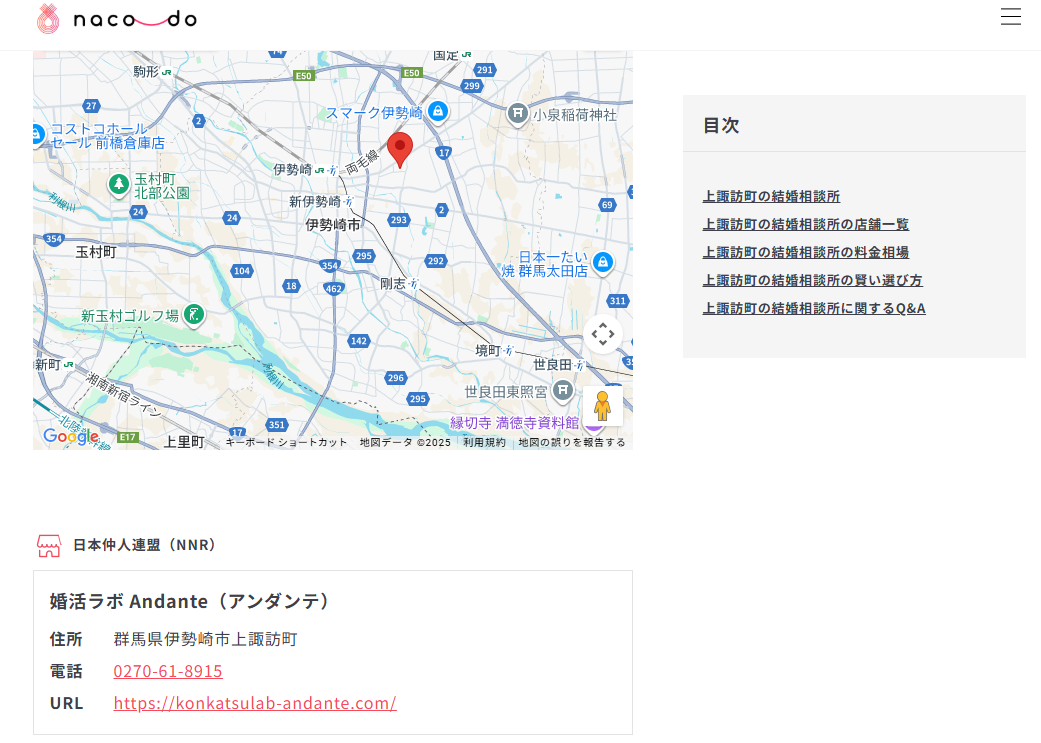The image size is (1041, 743).
Task: Click the Street View pegman icon
Action: pyautogui.click(x=602, y=405)
